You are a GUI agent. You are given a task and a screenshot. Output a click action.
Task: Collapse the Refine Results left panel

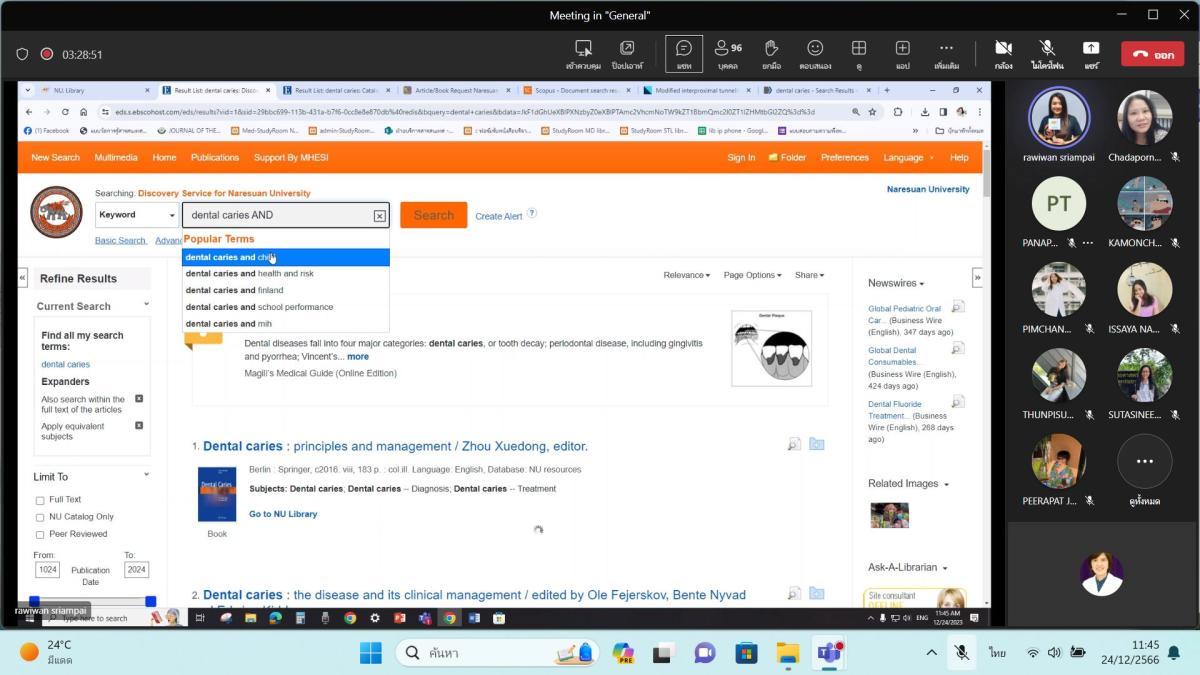[x=23, y=278]
